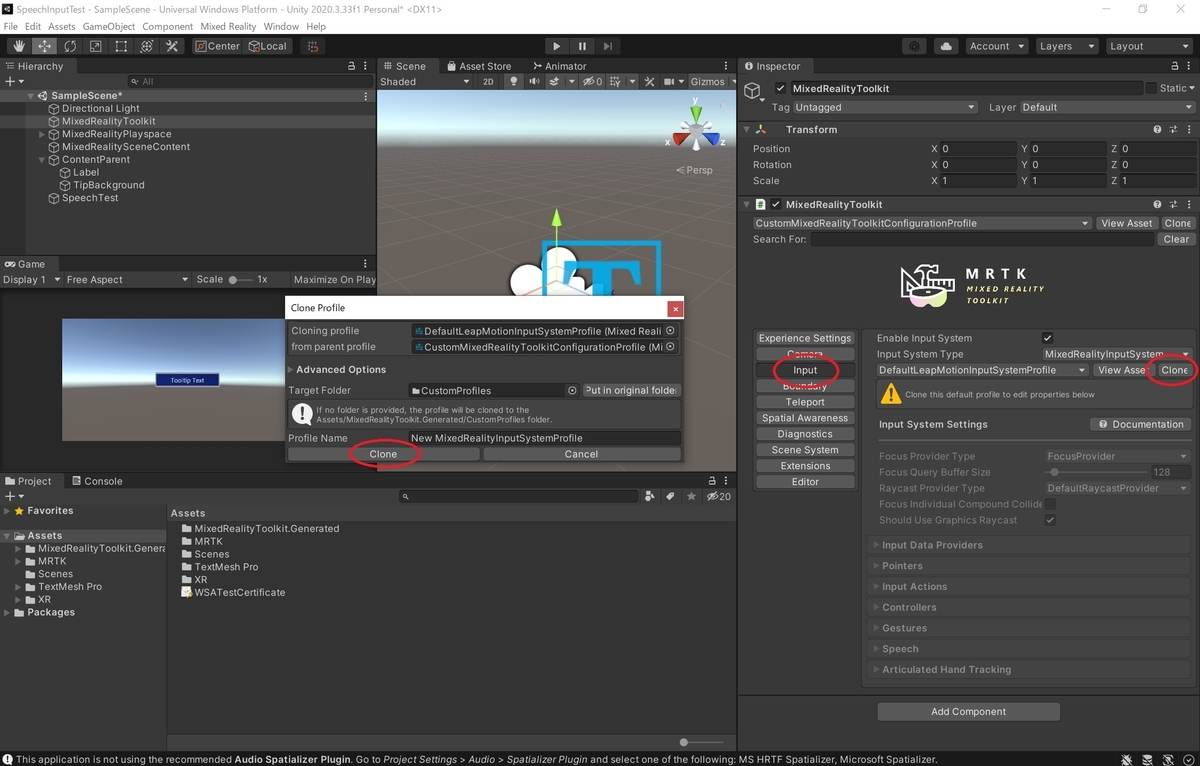The height and width of the screenshot is (766, 1200).
Task: Toggle Center pivot mode button
Action: [x=218, y=46]
